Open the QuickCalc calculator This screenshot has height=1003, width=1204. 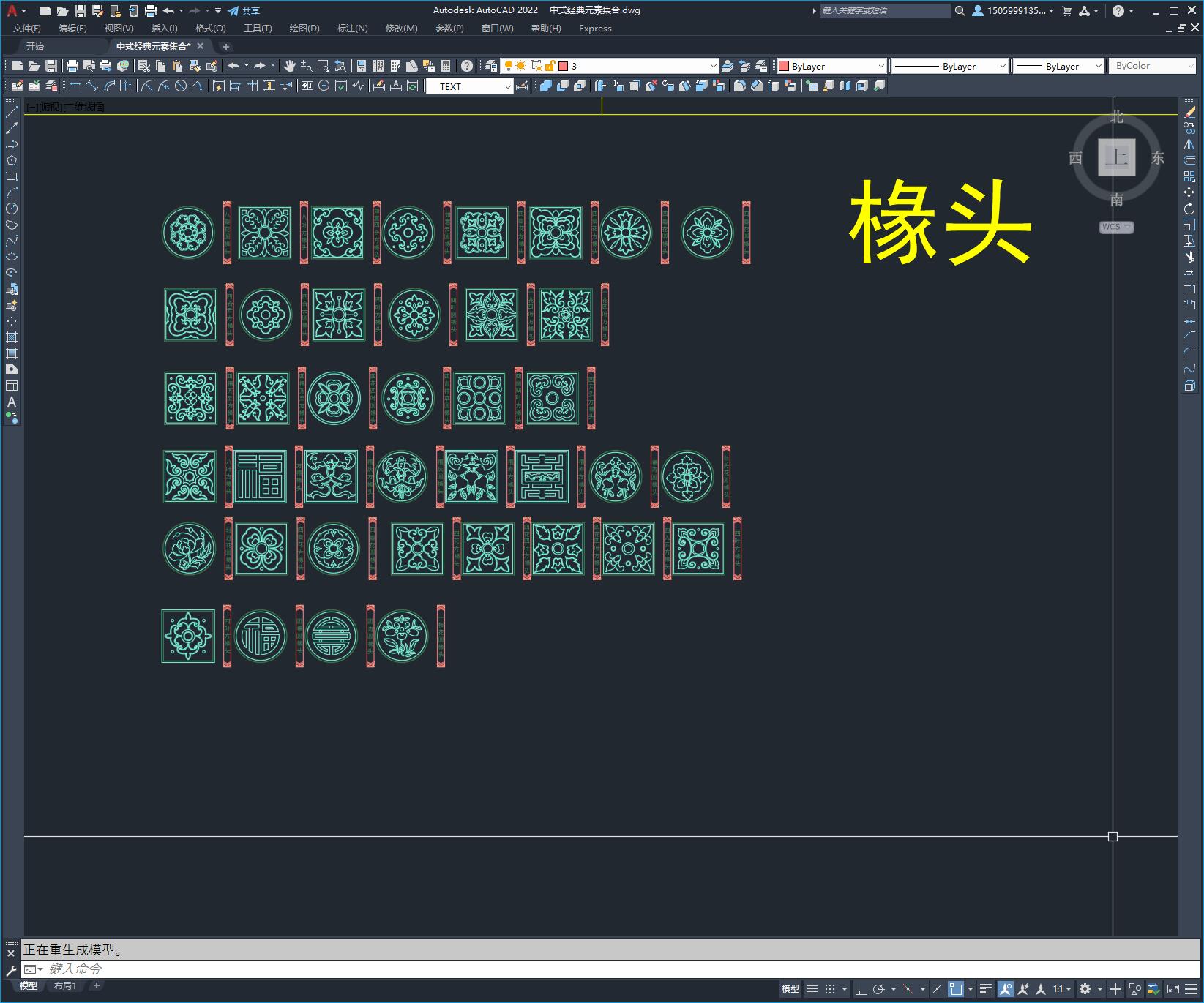point(446,66)
